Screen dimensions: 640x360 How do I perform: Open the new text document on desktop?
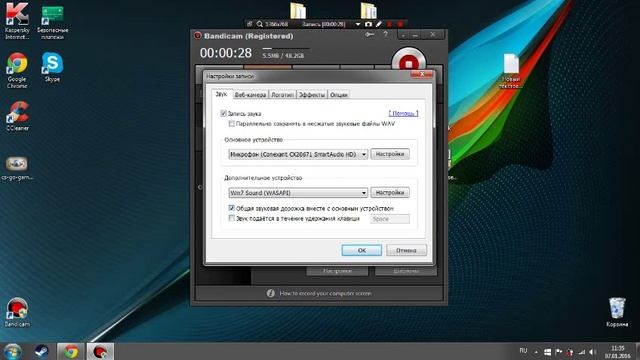511,71
